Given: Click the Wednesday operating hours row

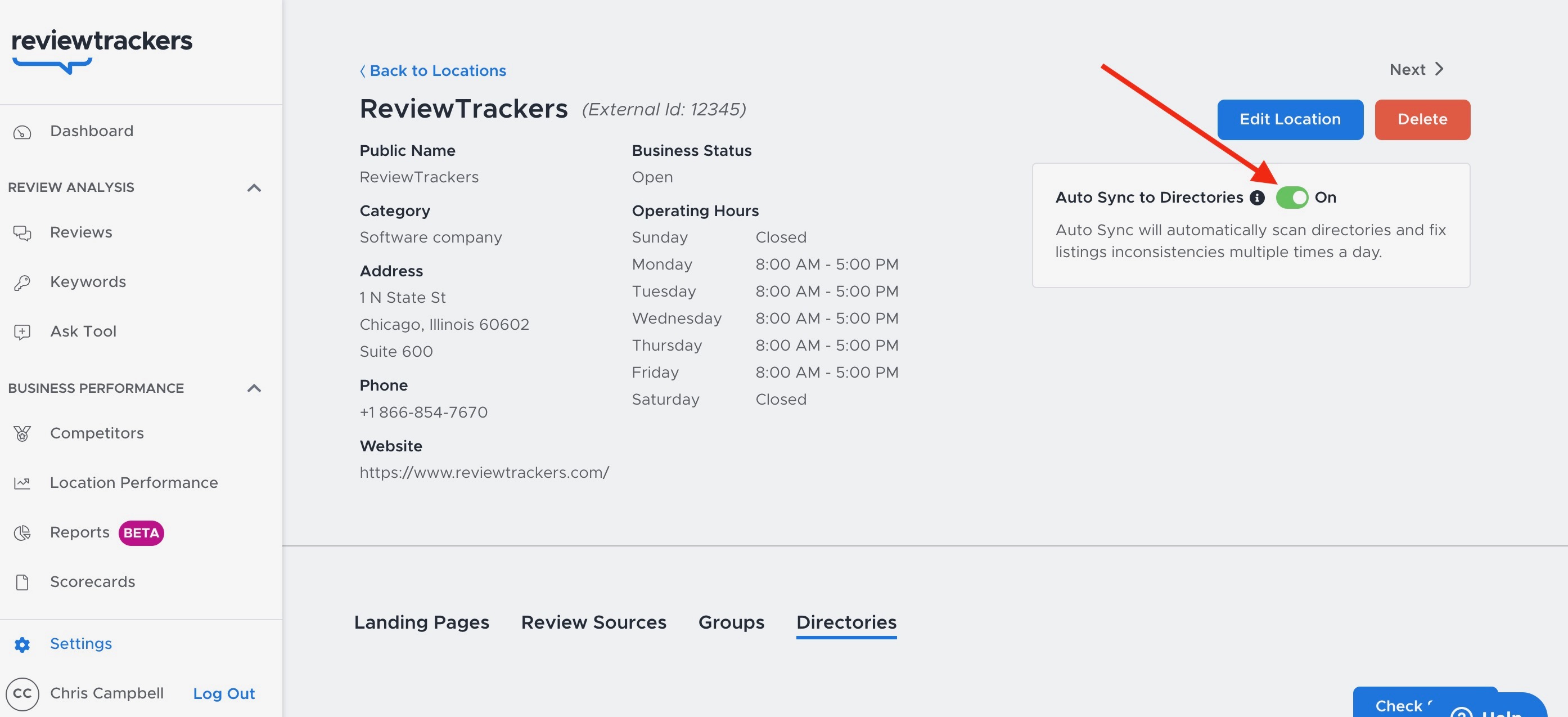Looking at the screenshot, I should (765, 319).
